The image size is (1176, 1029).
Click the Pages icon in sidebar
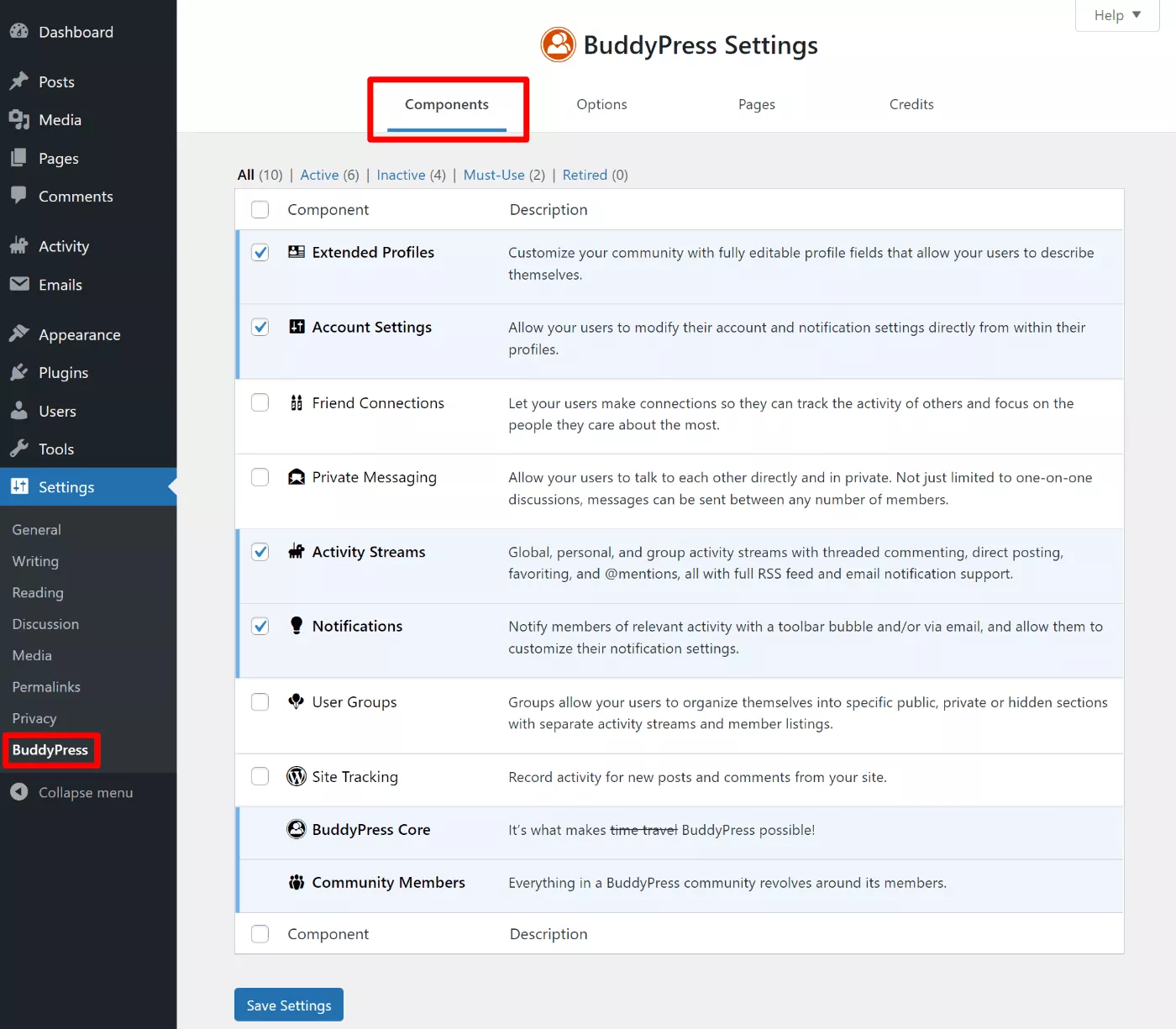[x=19, y=158]
